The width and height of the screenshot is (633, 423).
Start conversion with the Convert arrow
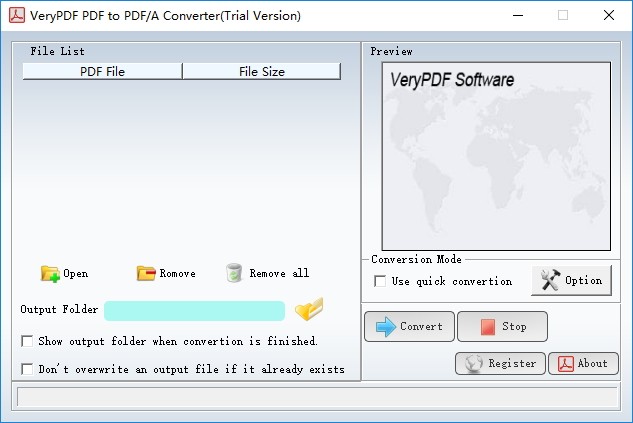pyautogui.click(x=385, y=326)
